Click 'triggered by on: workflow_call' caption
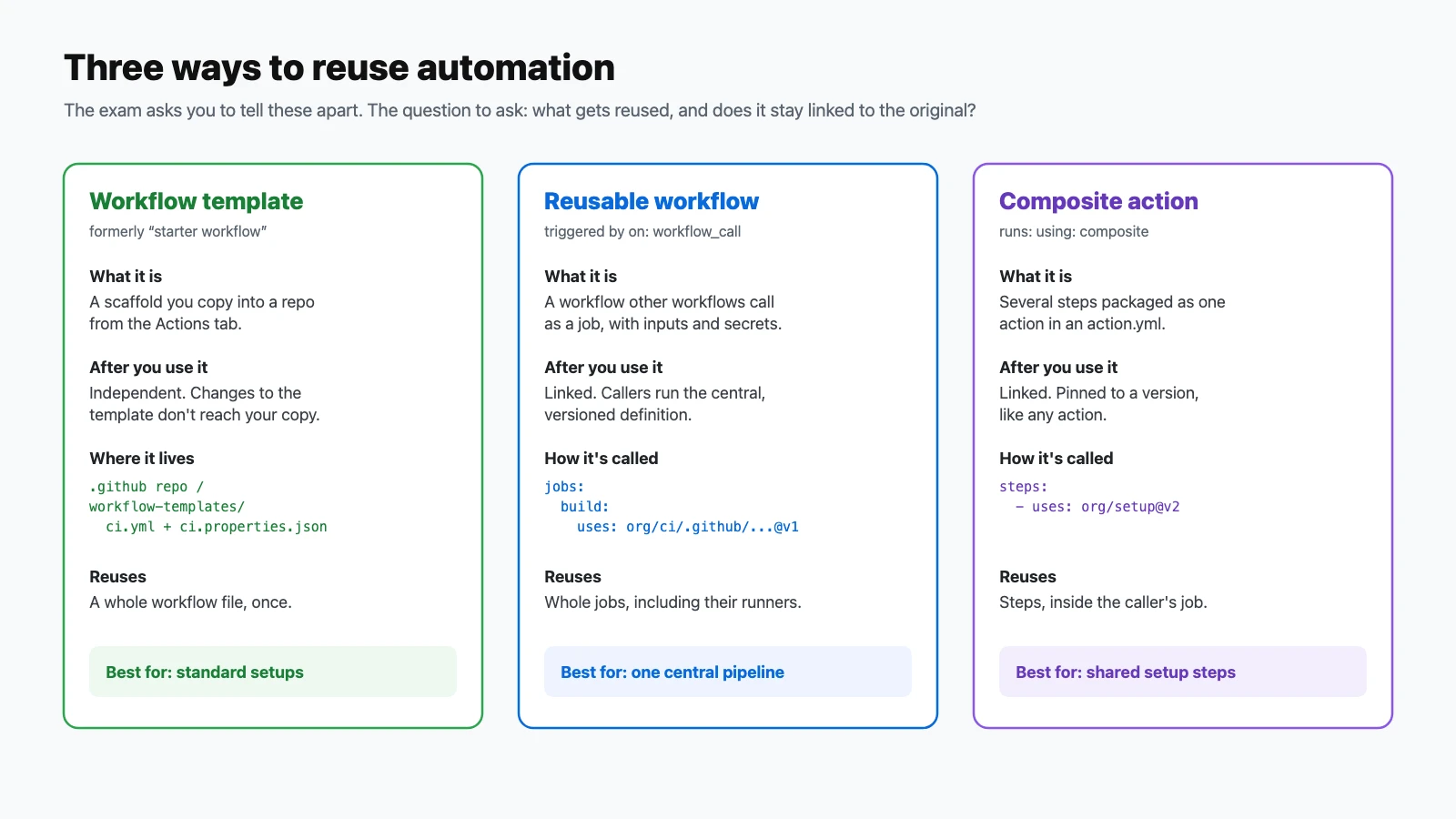The image size is (1456, 819). pyautogui.click(x=642, y=232)
